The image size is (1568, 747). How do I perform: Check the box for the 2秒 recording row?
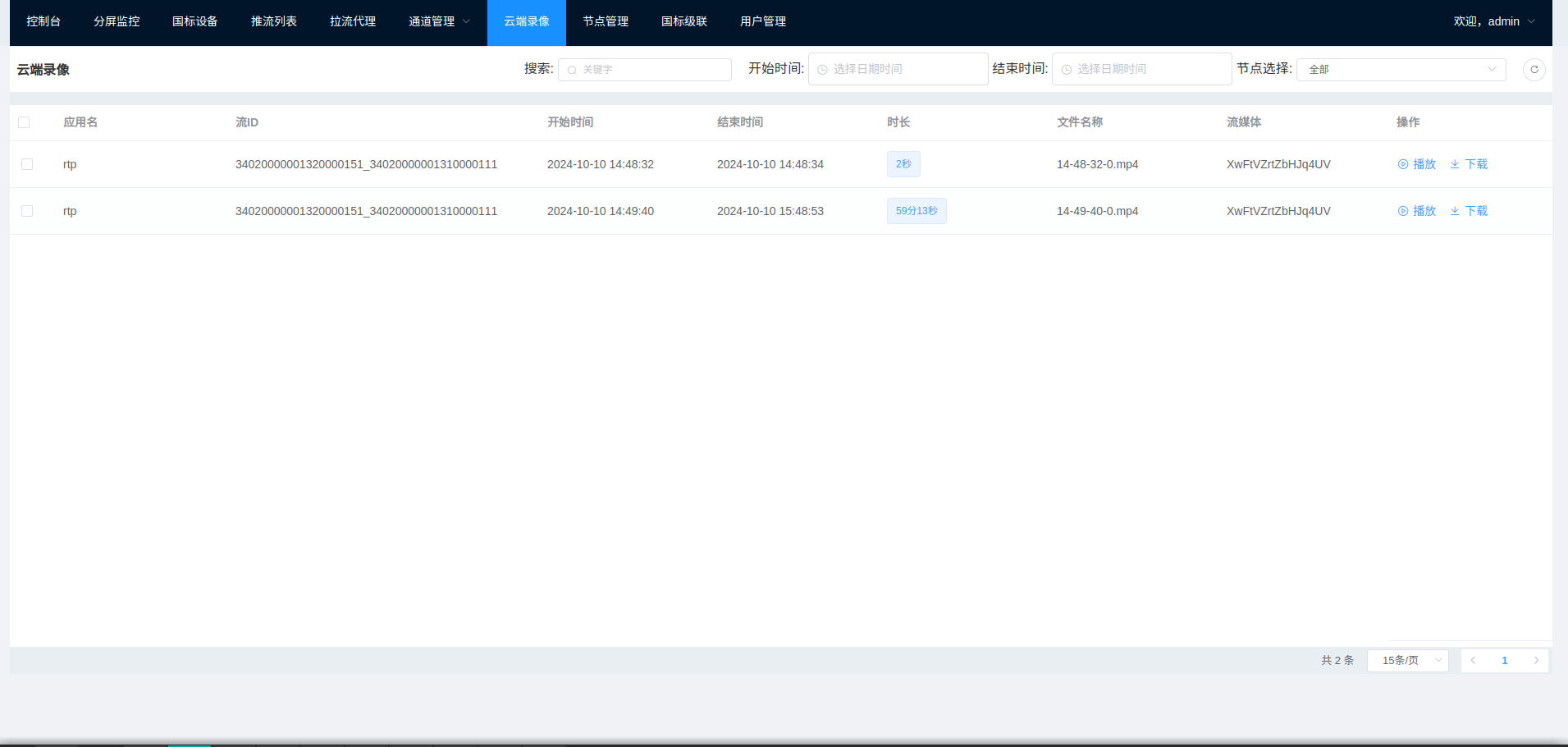(x=27, y=164)
